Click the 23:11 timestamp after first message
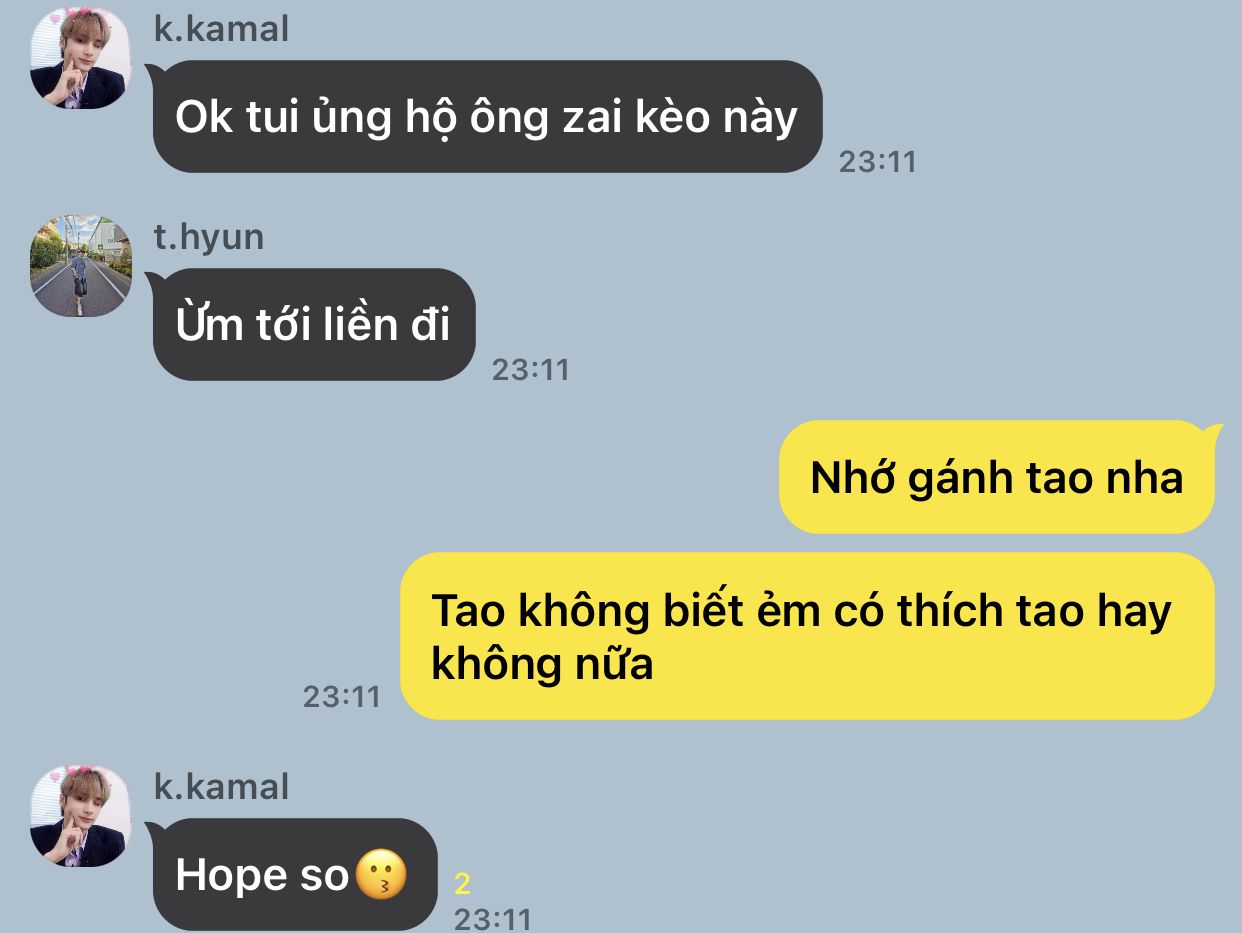This screenshot has height=933, width=1242. click(877, 162)
